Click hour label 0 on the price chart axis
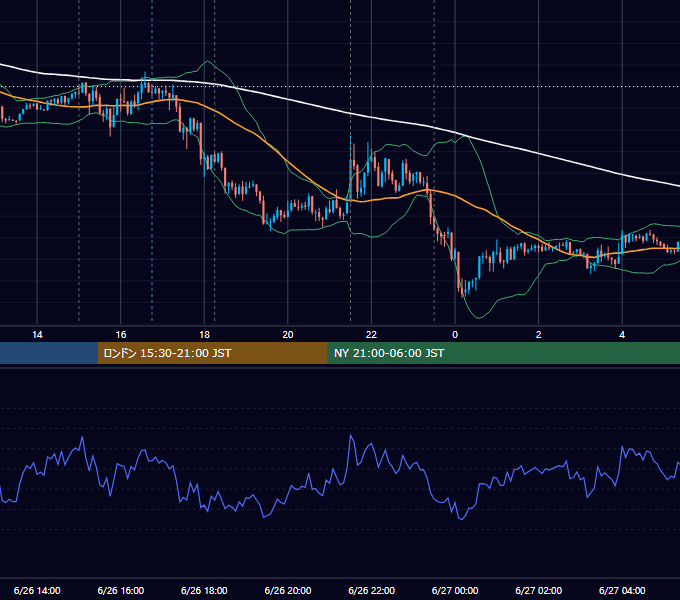Viewport: 680px width, 600px height. pyautogui.click(x=455, y=335)
